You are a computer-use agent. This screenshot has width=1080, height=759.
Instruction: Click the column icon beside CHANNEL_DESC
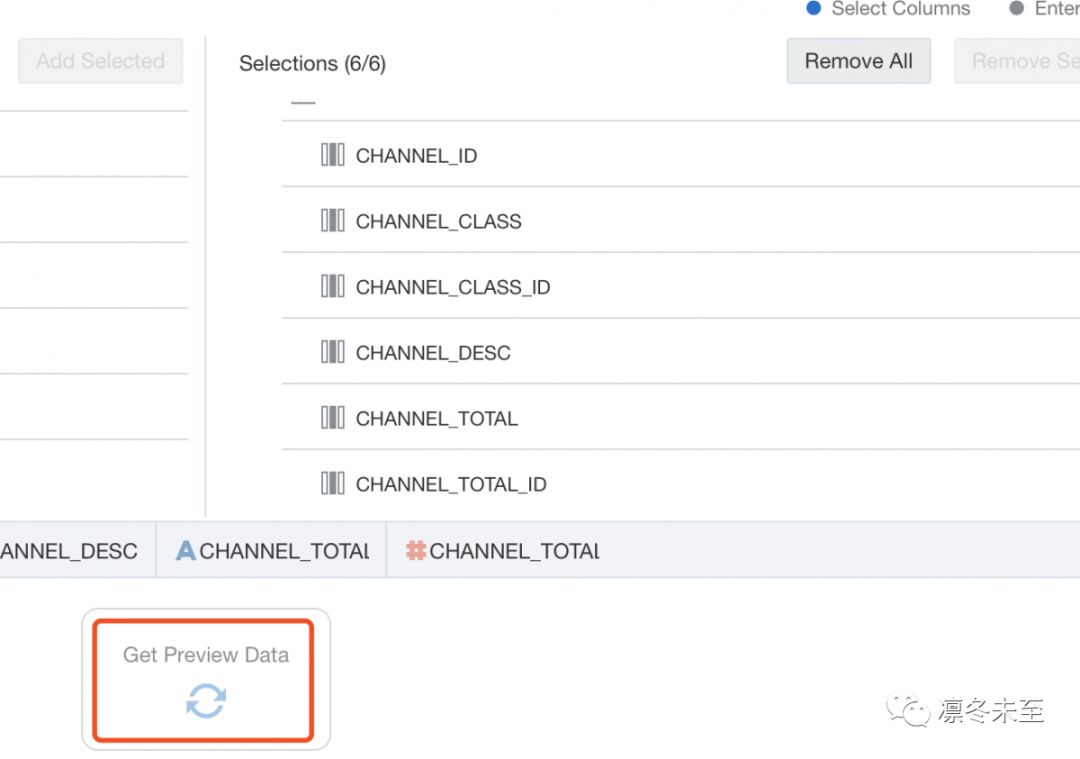(x=332, y=352)
